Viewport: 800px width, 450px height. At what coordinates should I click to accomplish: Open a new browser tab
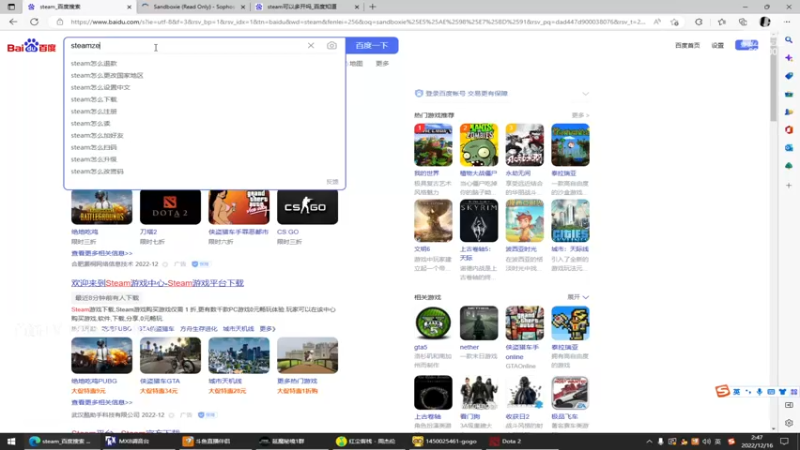372,7
